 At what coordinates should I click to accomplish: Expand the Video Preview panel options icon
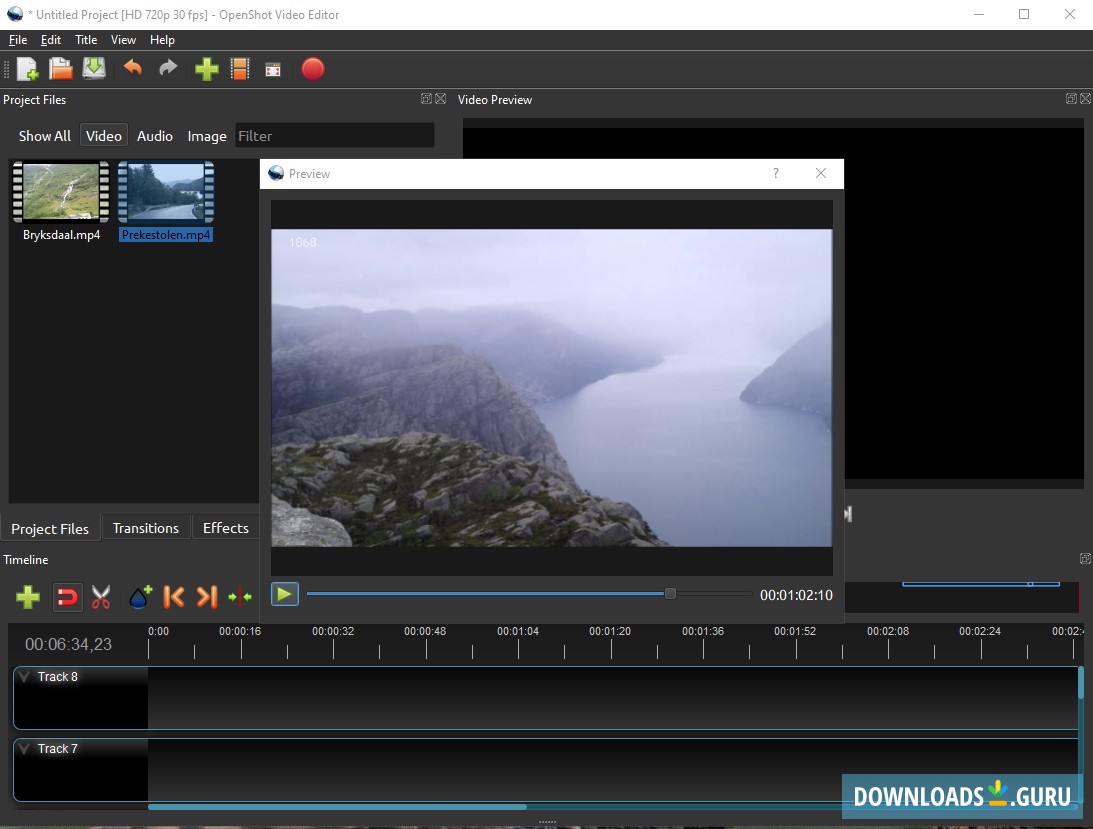click(1071, 98)
